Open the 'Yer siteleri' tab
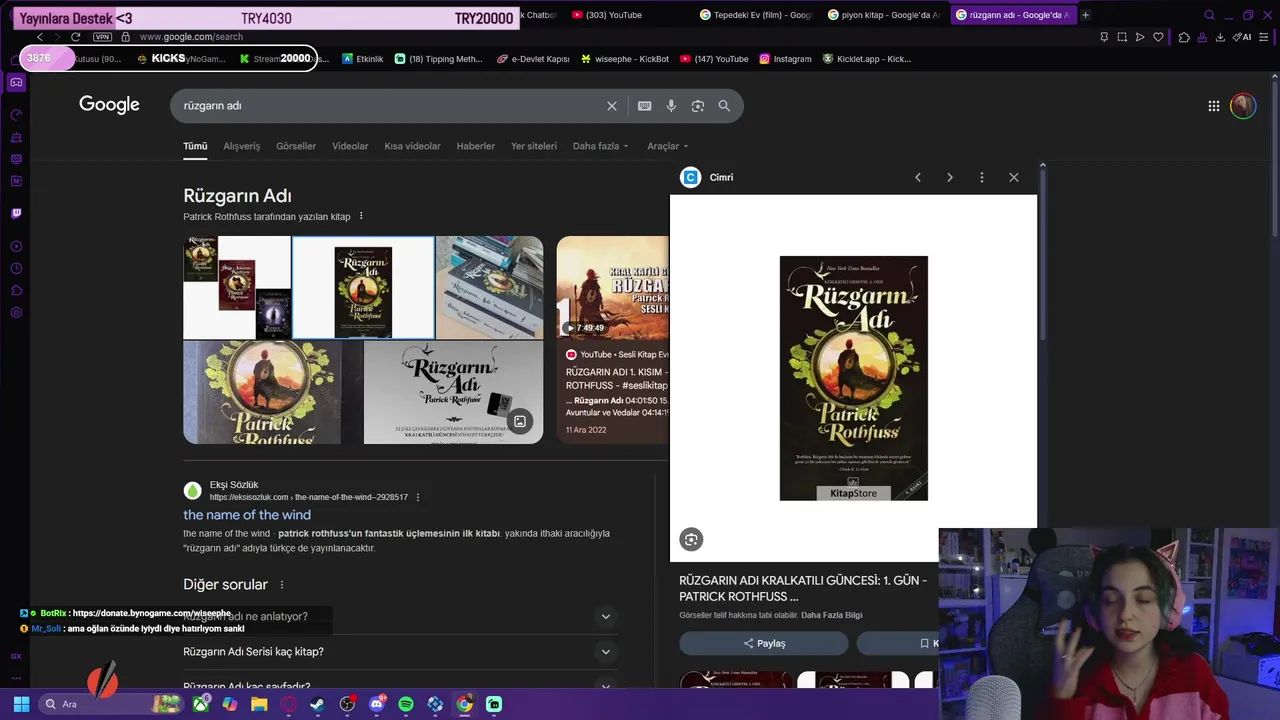 534,146
